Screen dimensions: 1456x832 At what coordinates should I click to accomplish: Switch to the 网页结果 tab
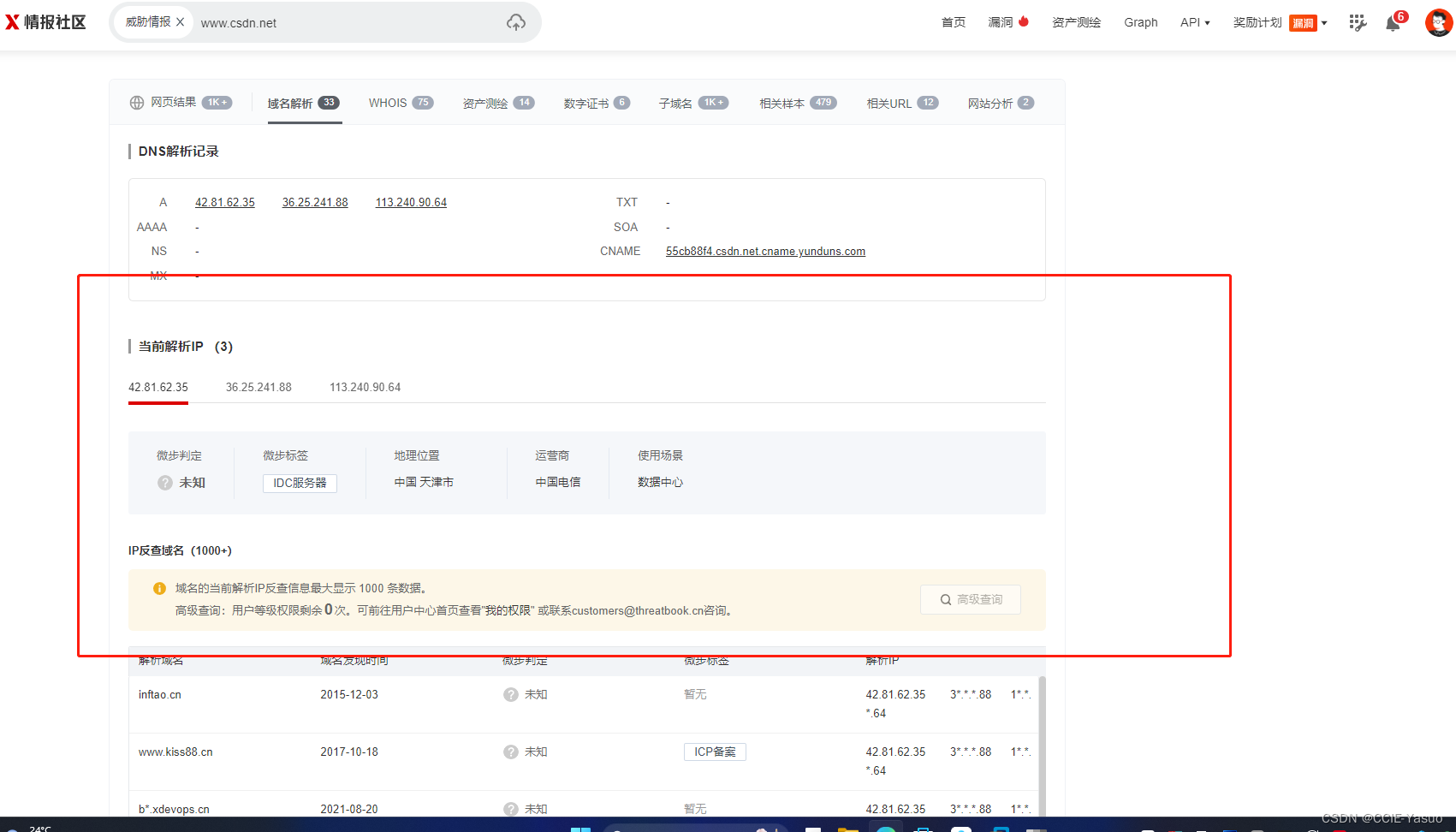(x=181, y=103)
